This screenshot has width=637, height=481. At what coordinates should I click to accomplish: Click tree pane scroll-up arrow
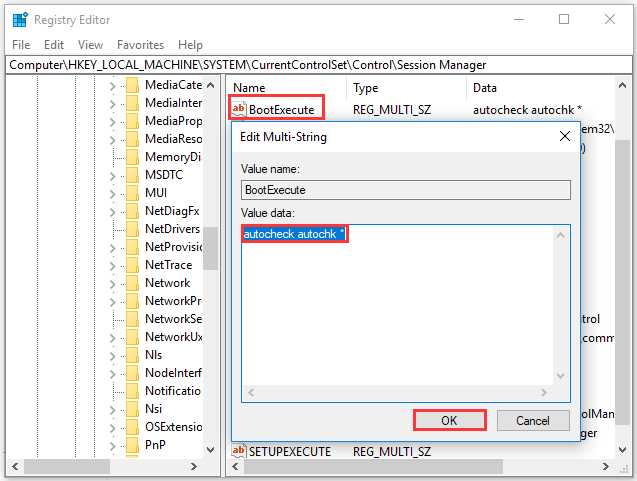click(x=210, y=85)
